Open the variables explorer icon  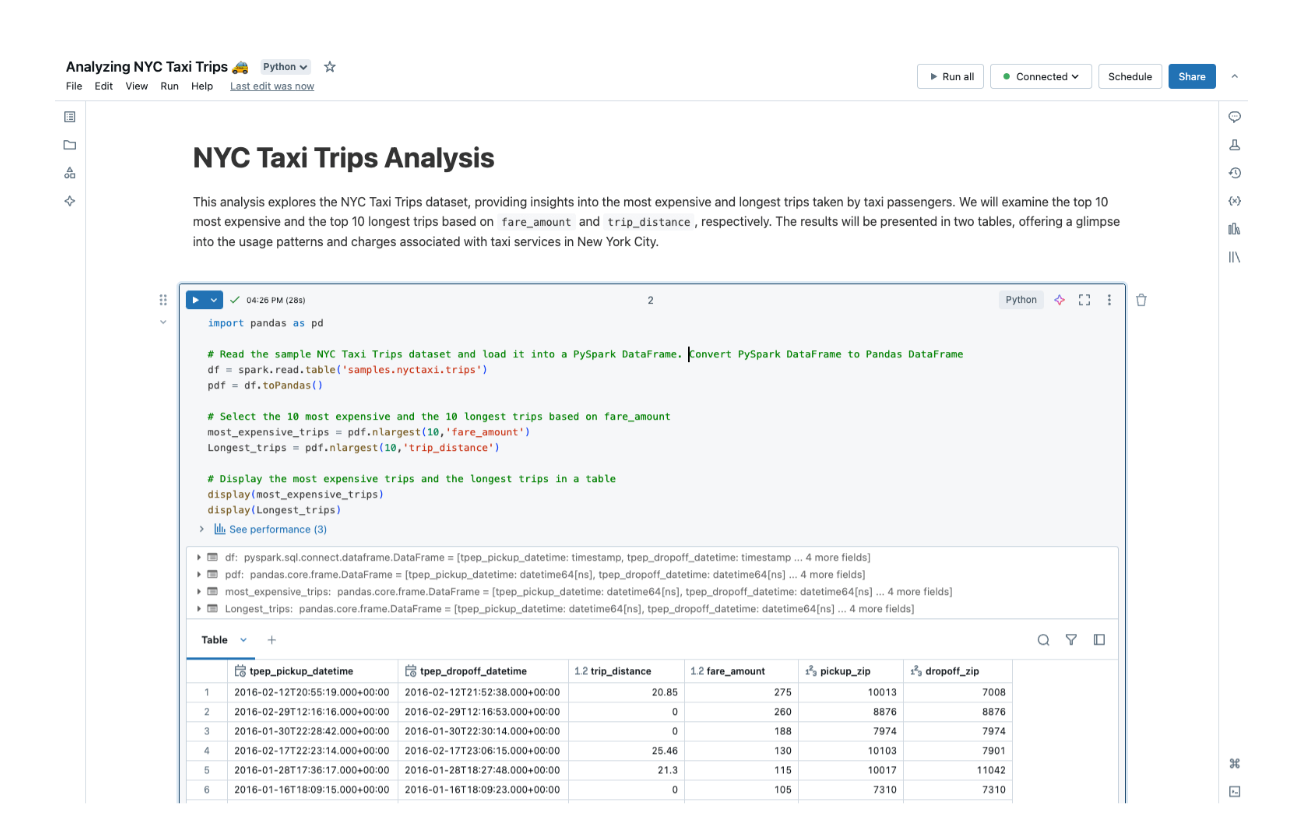pos(1234,201)
